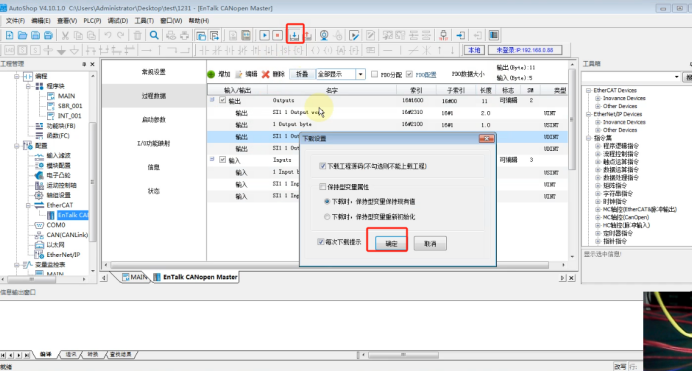Click the 取消 cancel button

[x=430, y=244]
